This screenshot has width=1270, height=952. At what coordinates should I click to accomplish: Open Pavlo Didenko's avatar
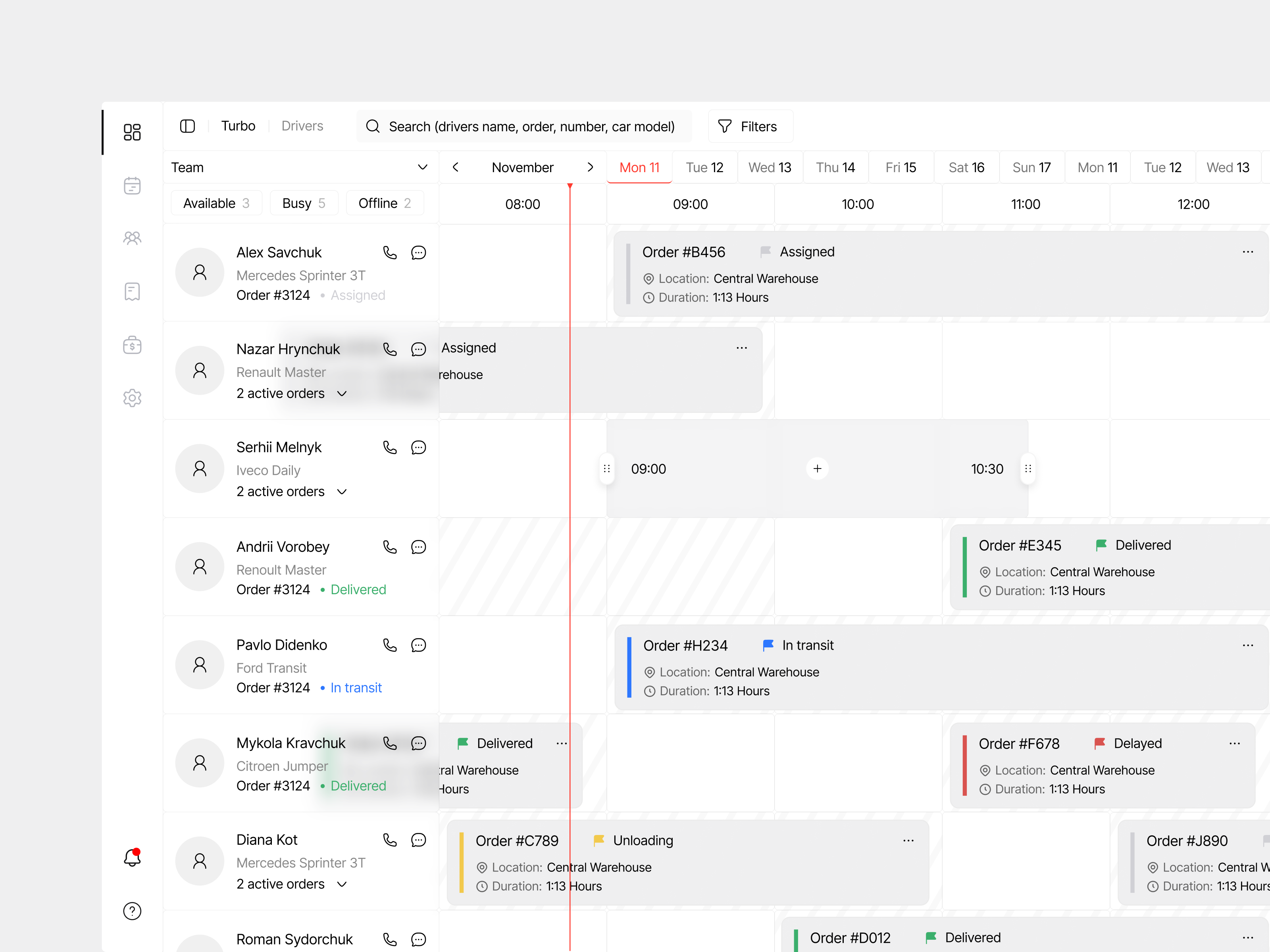(200, 665)
